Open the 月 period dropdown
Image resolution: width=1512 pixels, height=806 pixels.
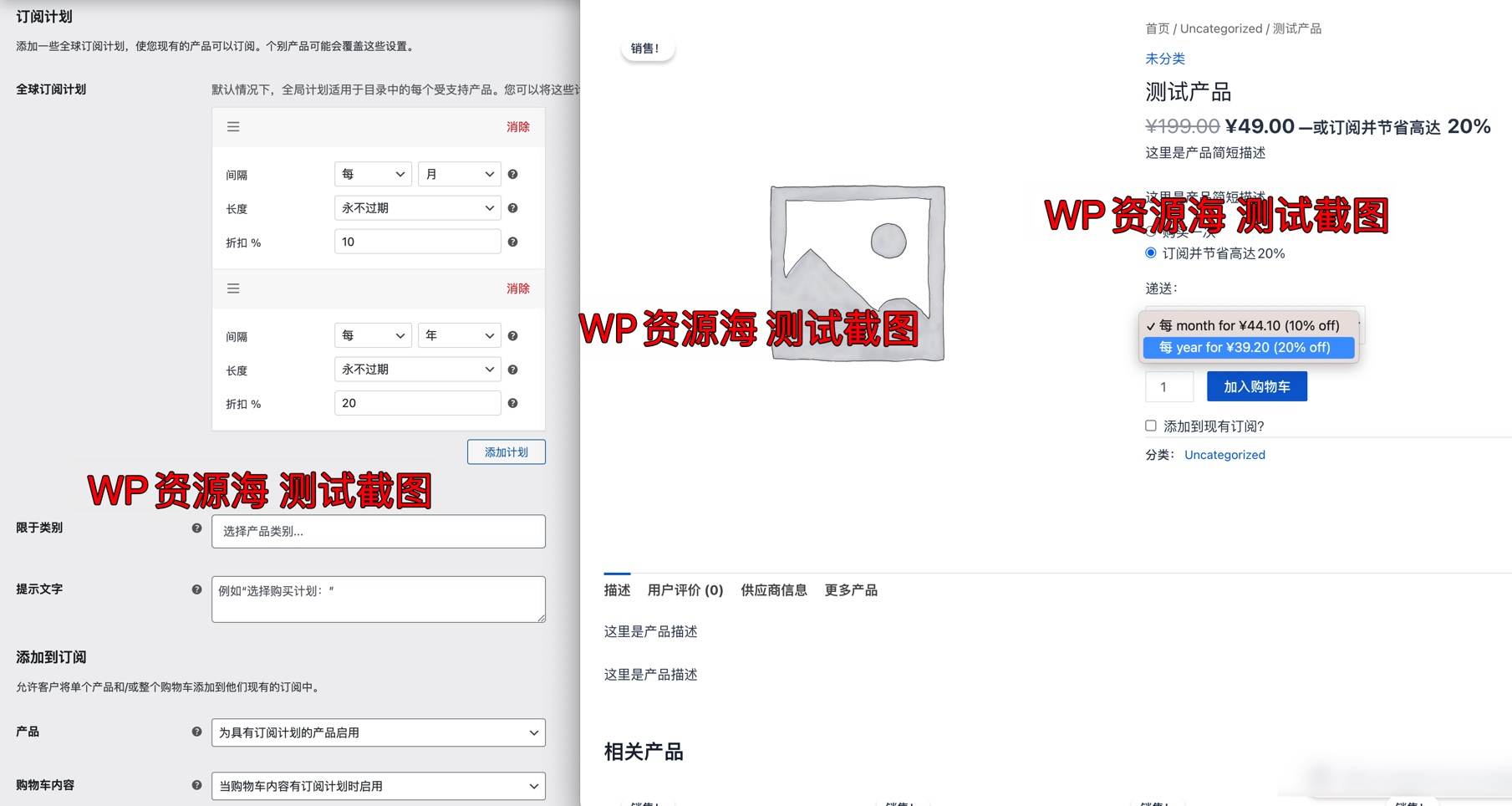click(460, 174)
